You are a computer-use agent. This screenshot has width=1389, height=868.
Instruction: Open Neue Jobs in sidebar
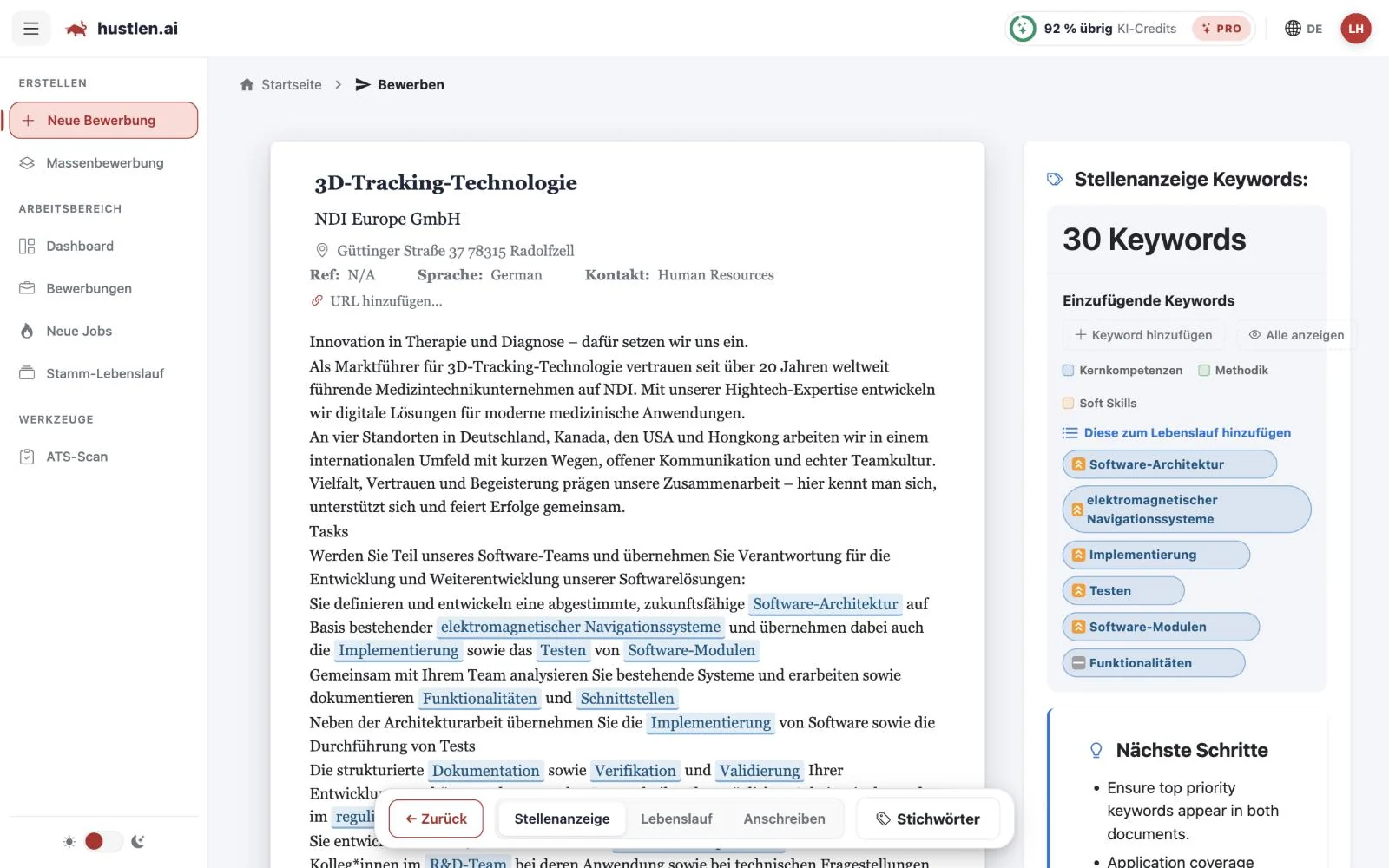coord(103,332)
